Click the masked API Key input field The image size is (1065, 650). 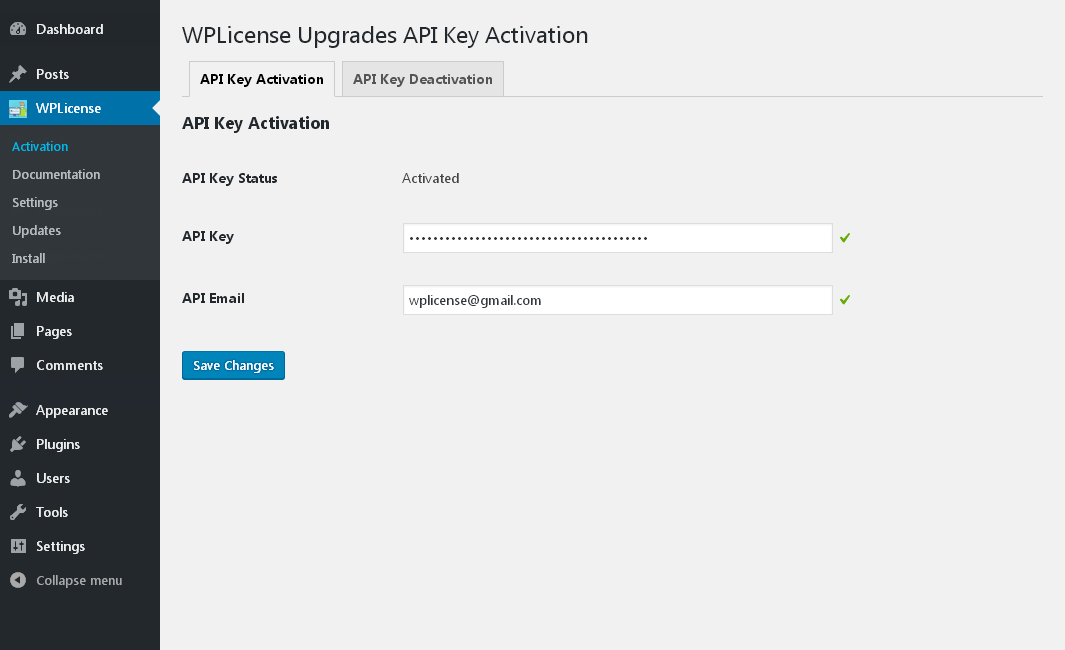(617, 238)
